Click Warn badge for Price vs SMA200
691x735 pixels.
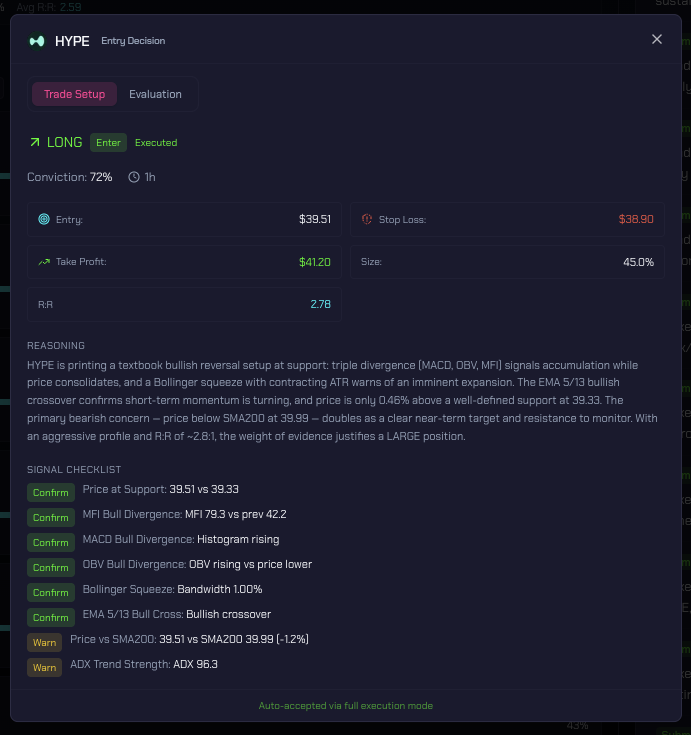(x=45, y=643)
